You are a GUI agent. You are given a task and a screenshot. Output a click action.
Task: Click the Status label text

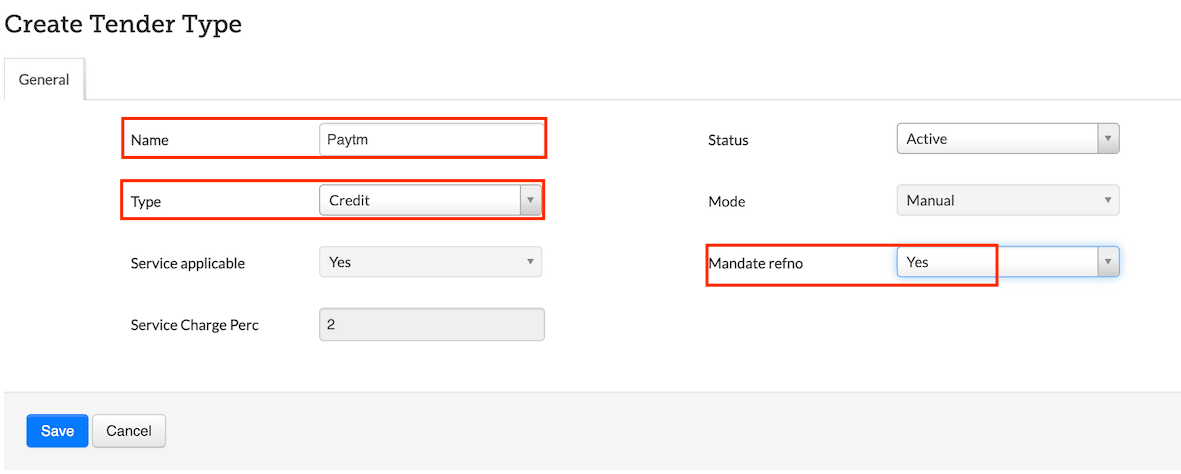728,140
